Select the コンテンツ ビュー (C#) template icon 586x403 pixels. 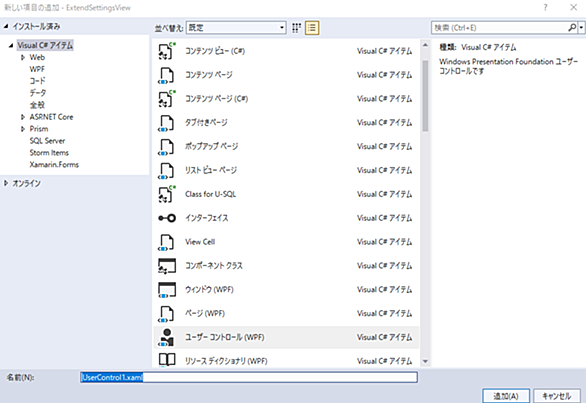(167, 51)
